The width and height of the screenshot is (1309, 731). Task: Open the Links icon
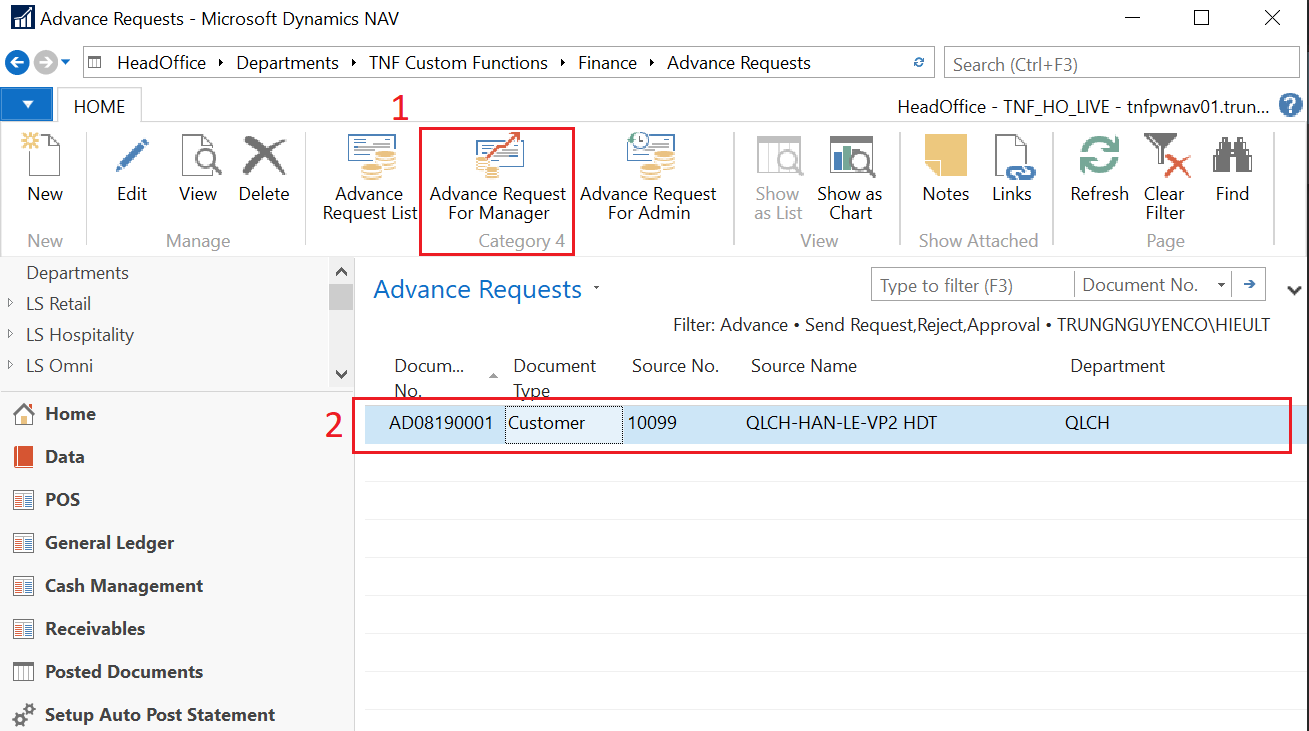tap(1011, 168)
